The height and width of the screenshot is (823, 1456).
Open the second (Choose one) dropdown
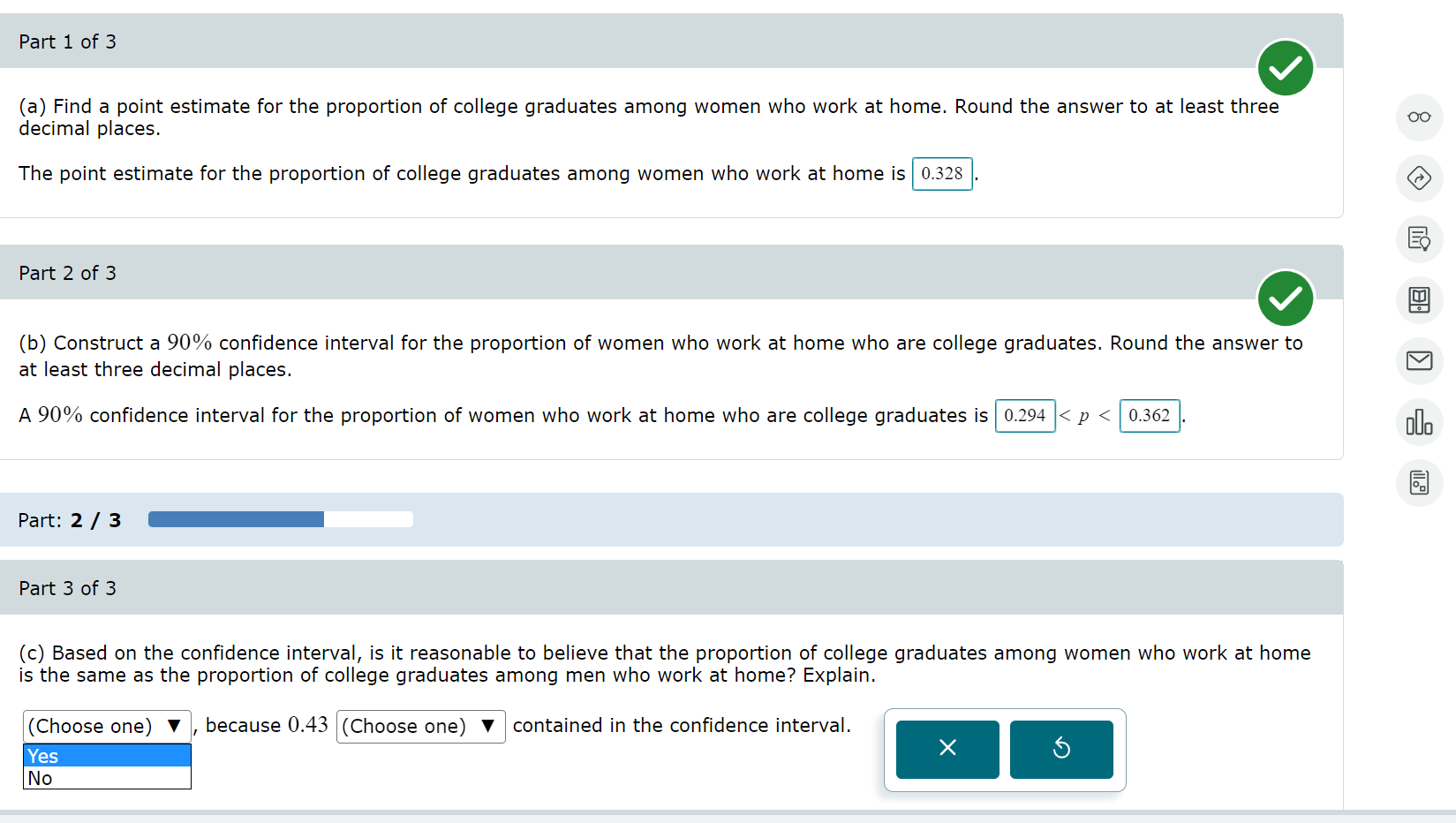(x=420, y=726)
